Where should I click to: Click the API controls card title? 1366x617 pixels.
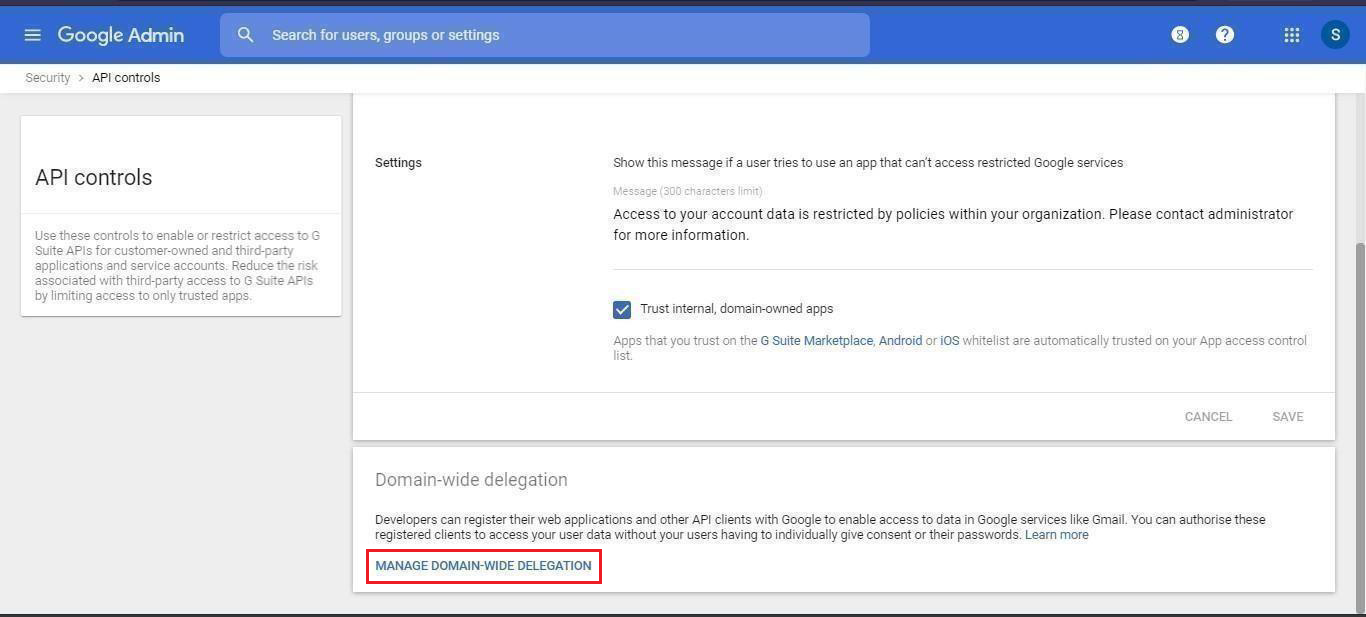[94, 178]
